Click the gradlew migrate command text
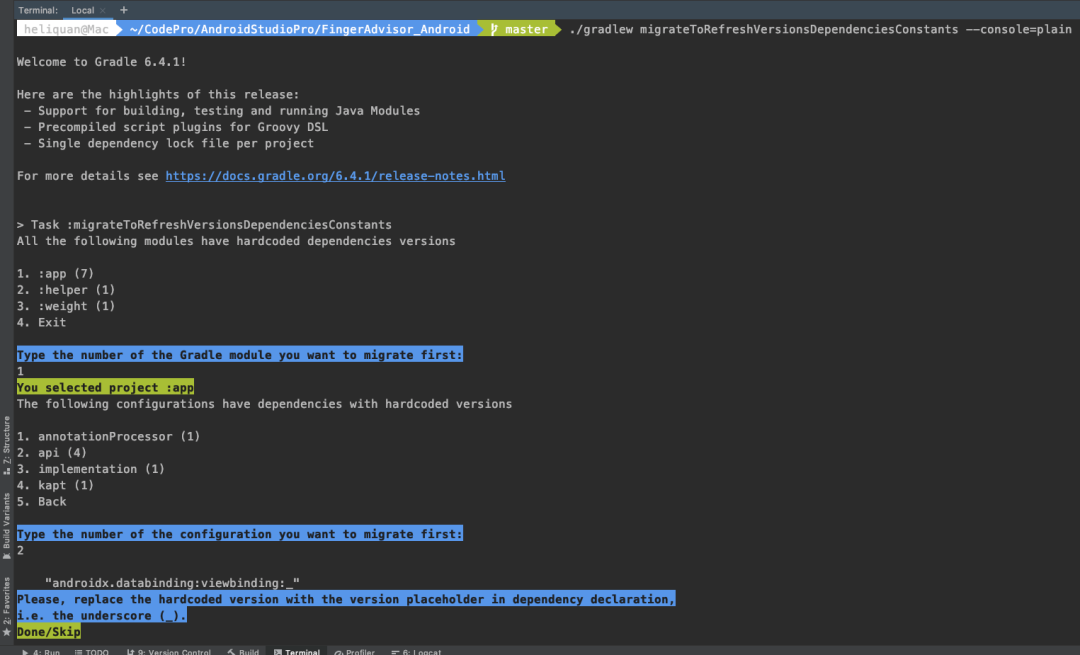The width and height of the screenshot is (1080, 655). 820,29
